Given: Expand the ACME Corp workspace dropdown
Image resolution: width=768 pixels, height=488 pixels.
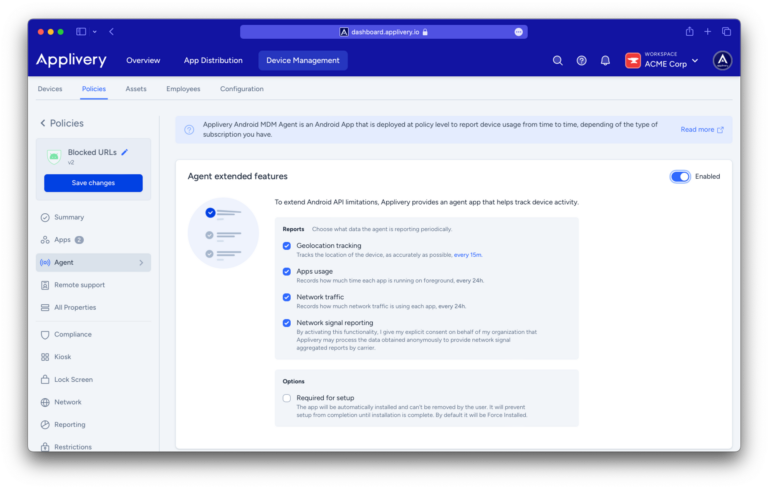Looking at the screenshot, I should pyautogui.click(x=695, y=61).
